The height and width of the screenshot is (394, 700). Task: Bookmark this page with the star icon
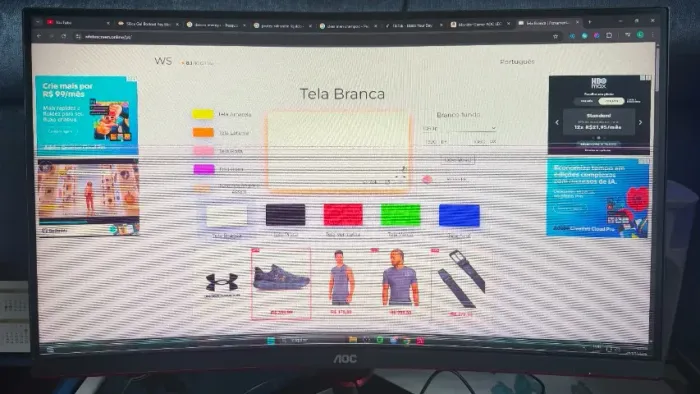[555, 36]
